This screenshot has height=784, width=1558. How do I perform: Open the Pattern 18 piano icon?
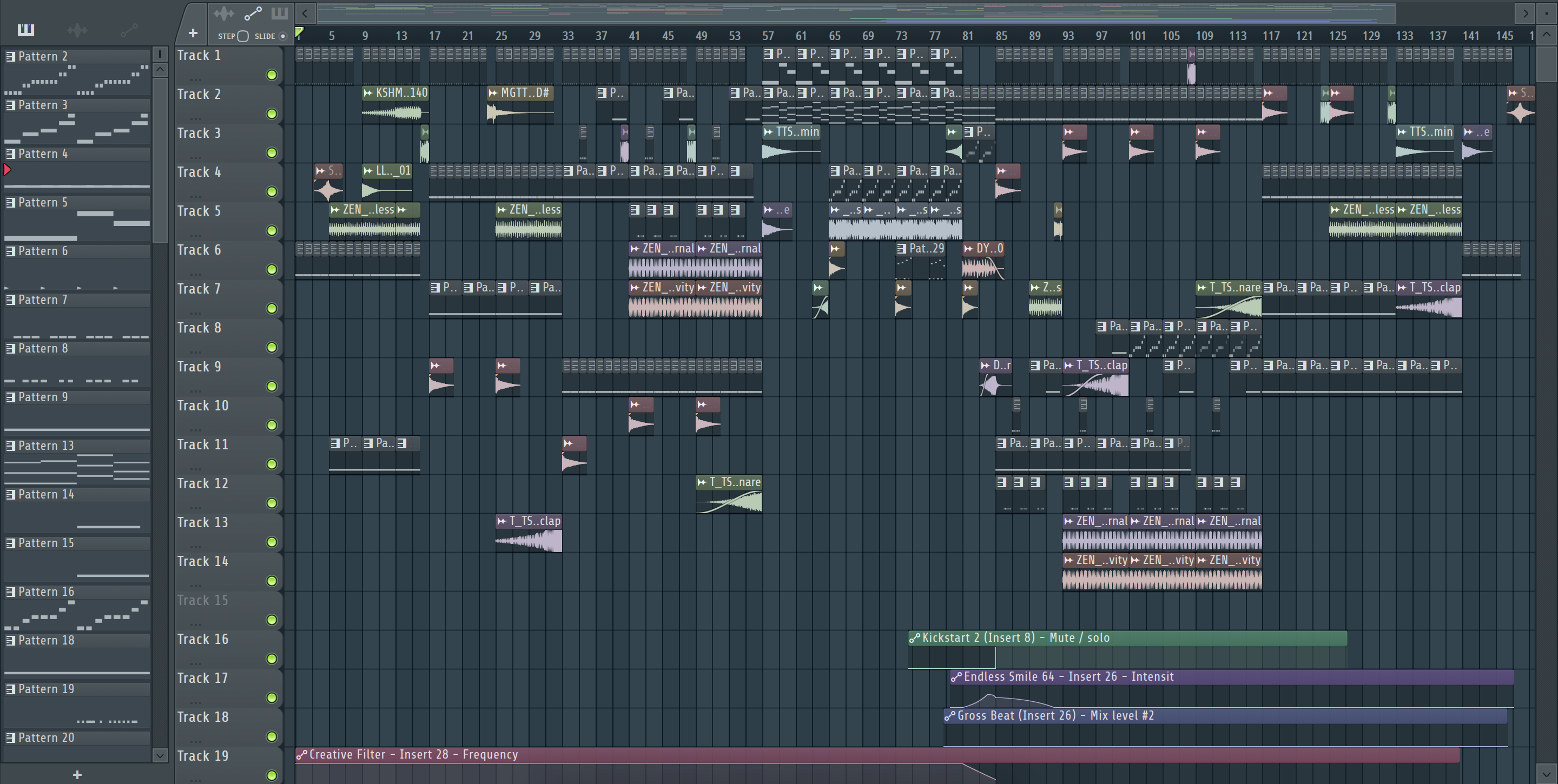[11, 640]
